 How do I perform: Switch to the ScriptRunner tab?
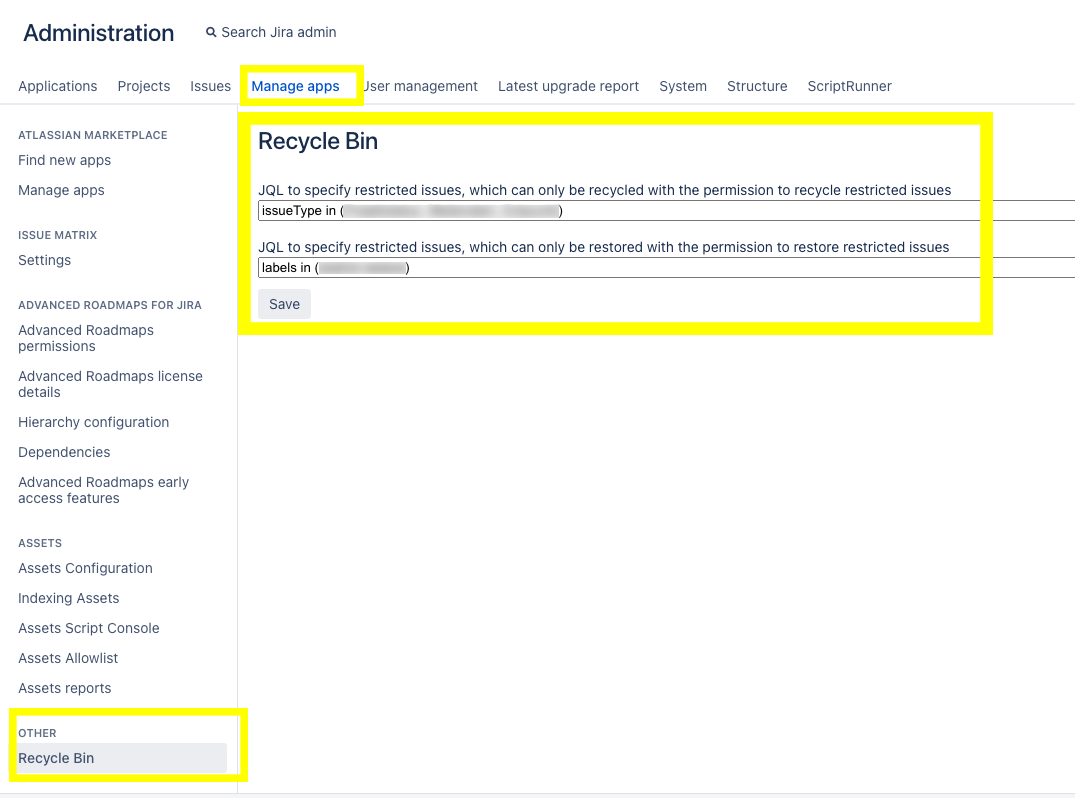point(849,86)
